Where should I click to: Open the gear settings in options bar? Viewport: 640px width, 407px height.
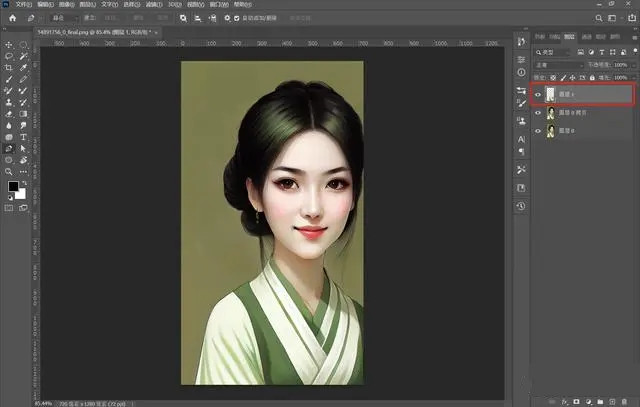pyautogui.click(x=227, y=18)
